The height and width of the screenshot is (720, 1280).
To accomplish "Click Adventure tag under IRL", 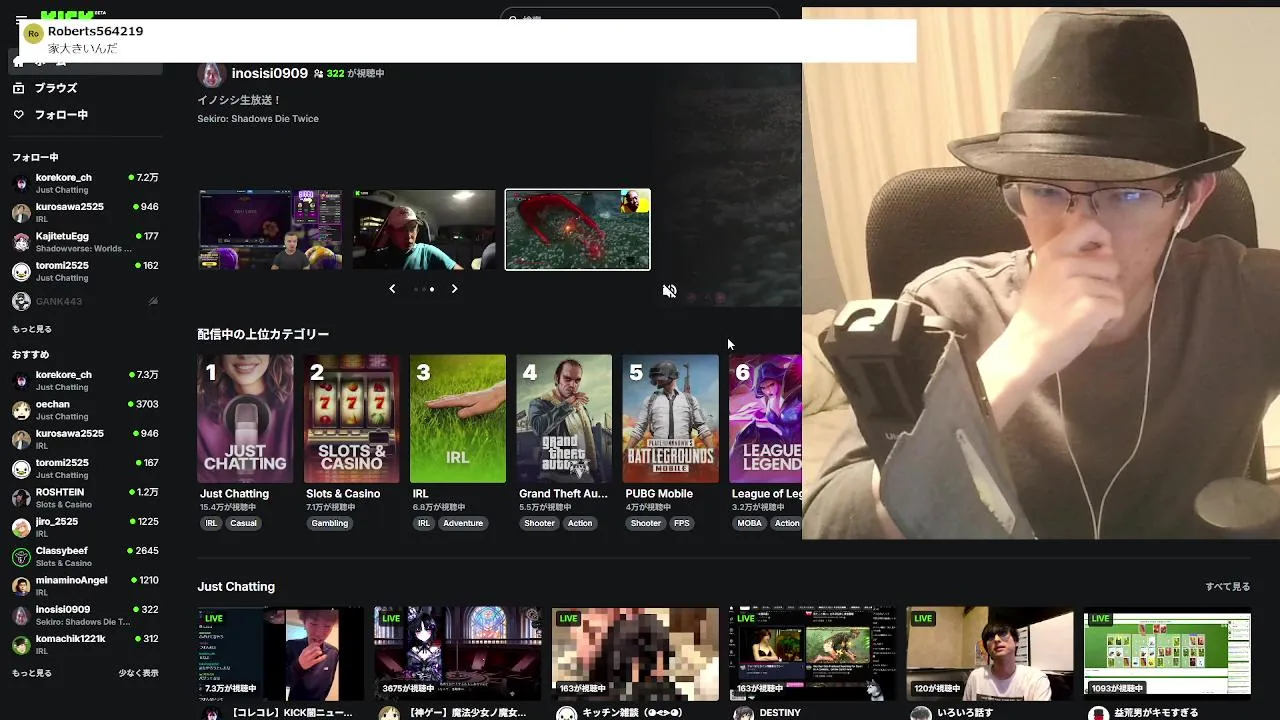I will [x=463, y=523].
